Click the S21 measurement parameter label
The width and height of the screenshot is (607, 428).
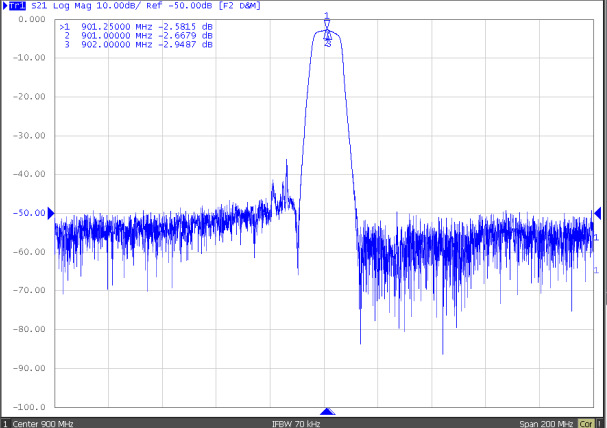[x=38, y=6]
